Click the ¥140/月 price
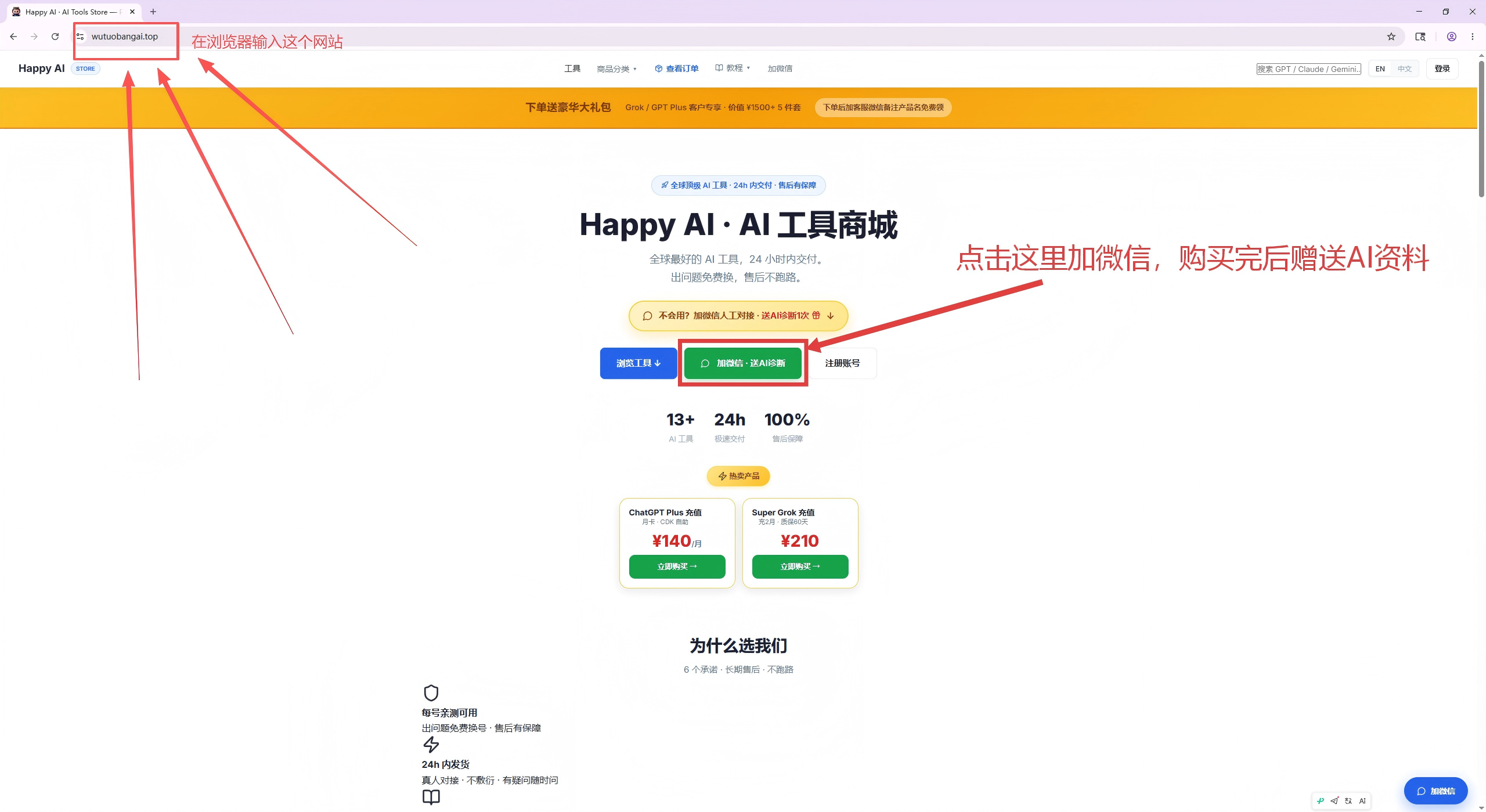1486x812 pixels. [x=677, y=541]
